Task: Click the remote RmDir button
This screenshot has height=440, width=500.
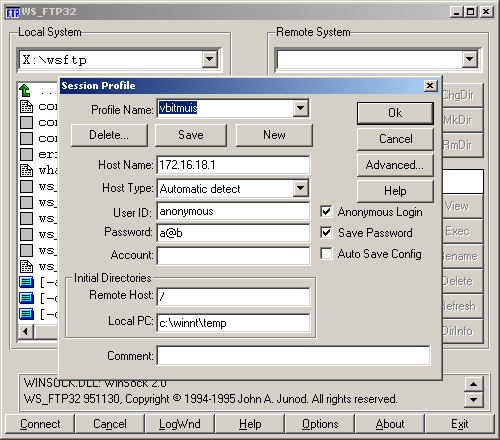Action: pyautogui.click(x=463, y=145)
